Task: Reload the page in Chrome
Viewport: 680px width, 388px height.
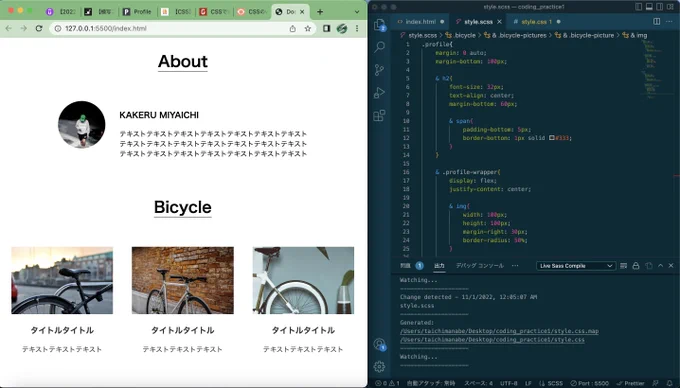Action: pyautogui.click(x=39, y=28)
